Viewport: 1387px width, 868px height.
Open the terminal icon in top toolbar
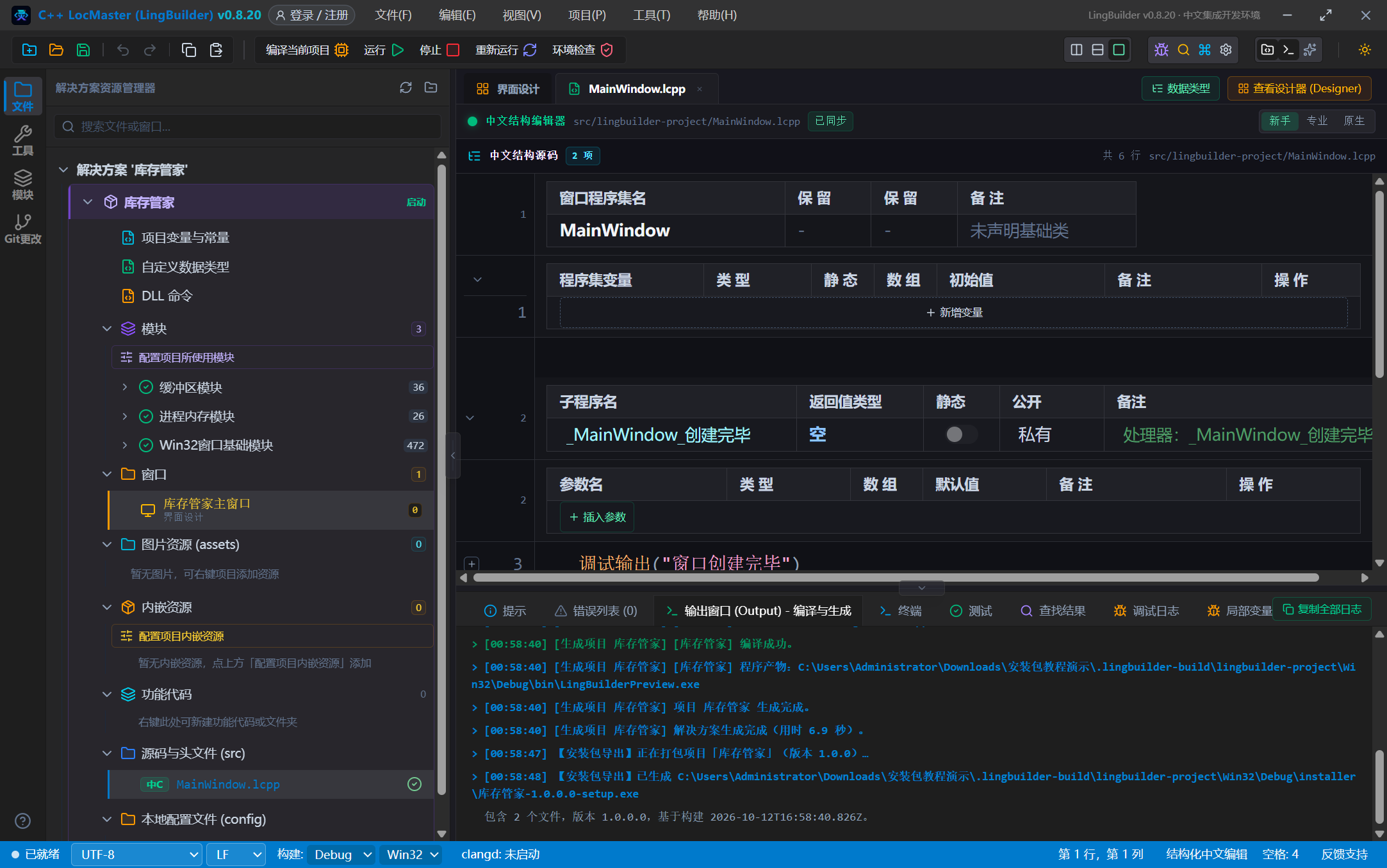coord(1288,50)
